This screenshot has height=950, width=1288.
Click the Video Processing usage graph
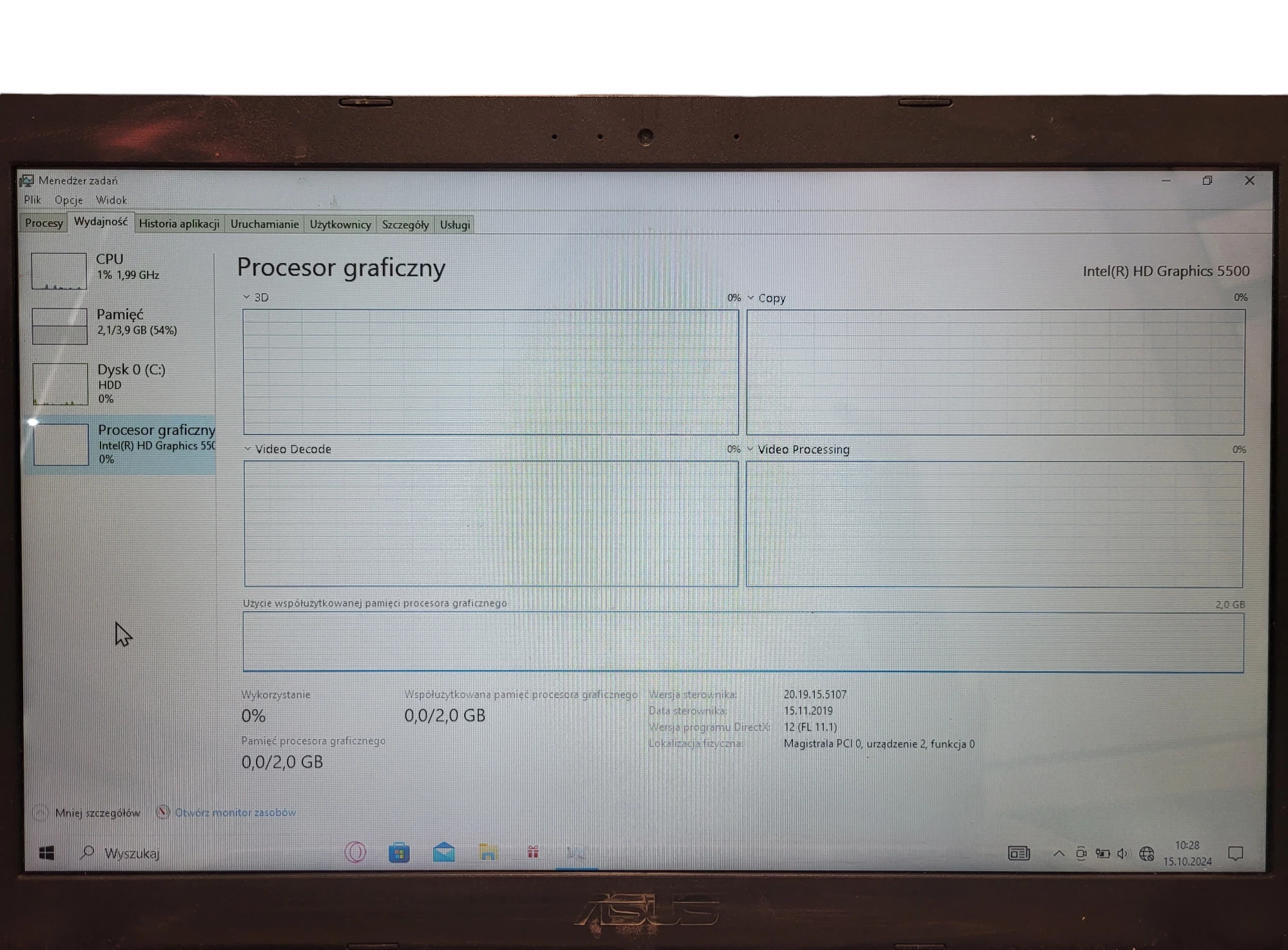click(x=995, y=523)
